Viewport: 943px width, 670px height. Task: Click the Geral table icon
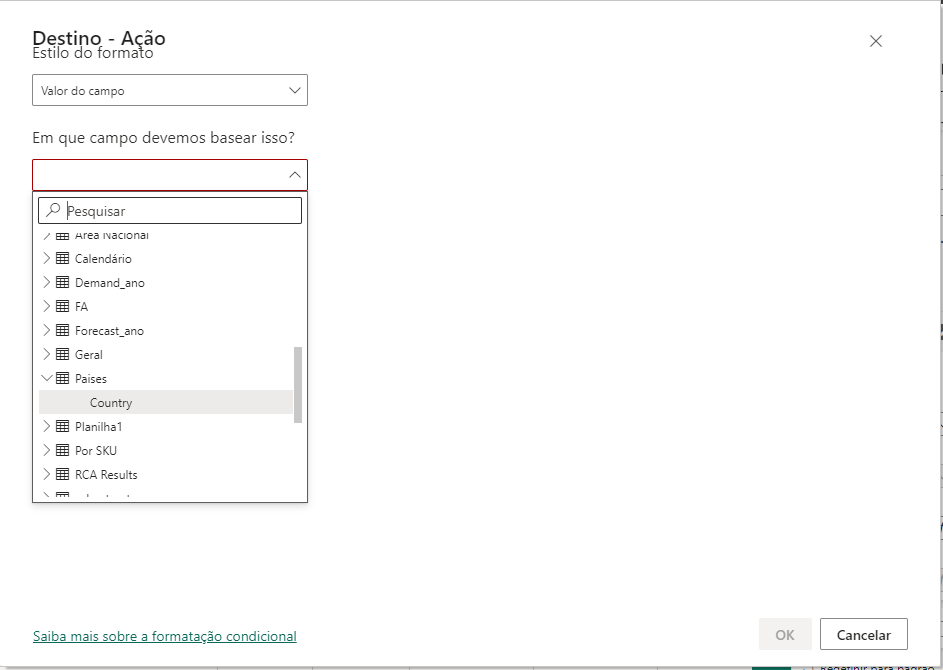point(63,355)
